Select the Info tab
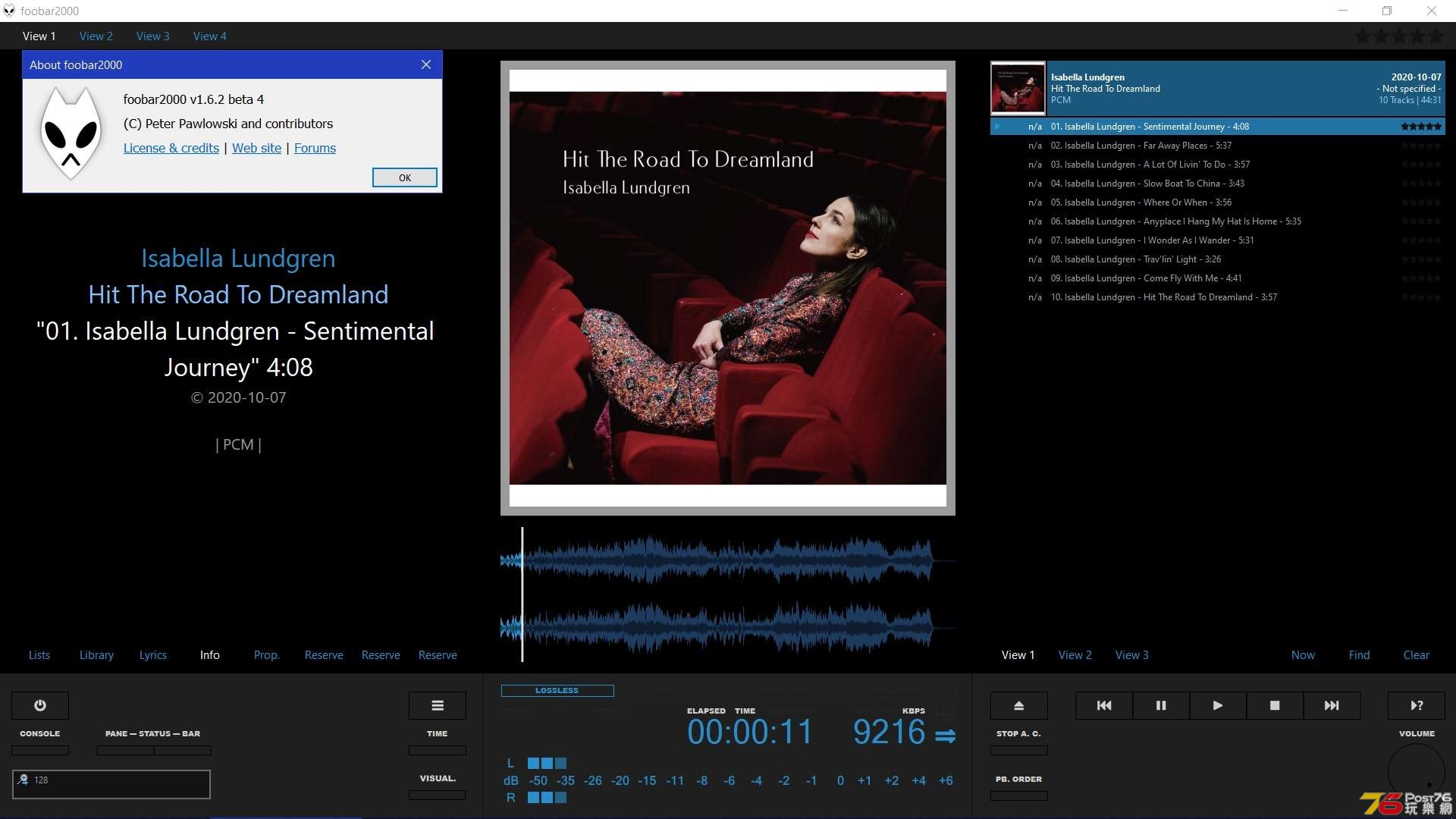Viewport: 1456px width, 819px height. point(209,654)
